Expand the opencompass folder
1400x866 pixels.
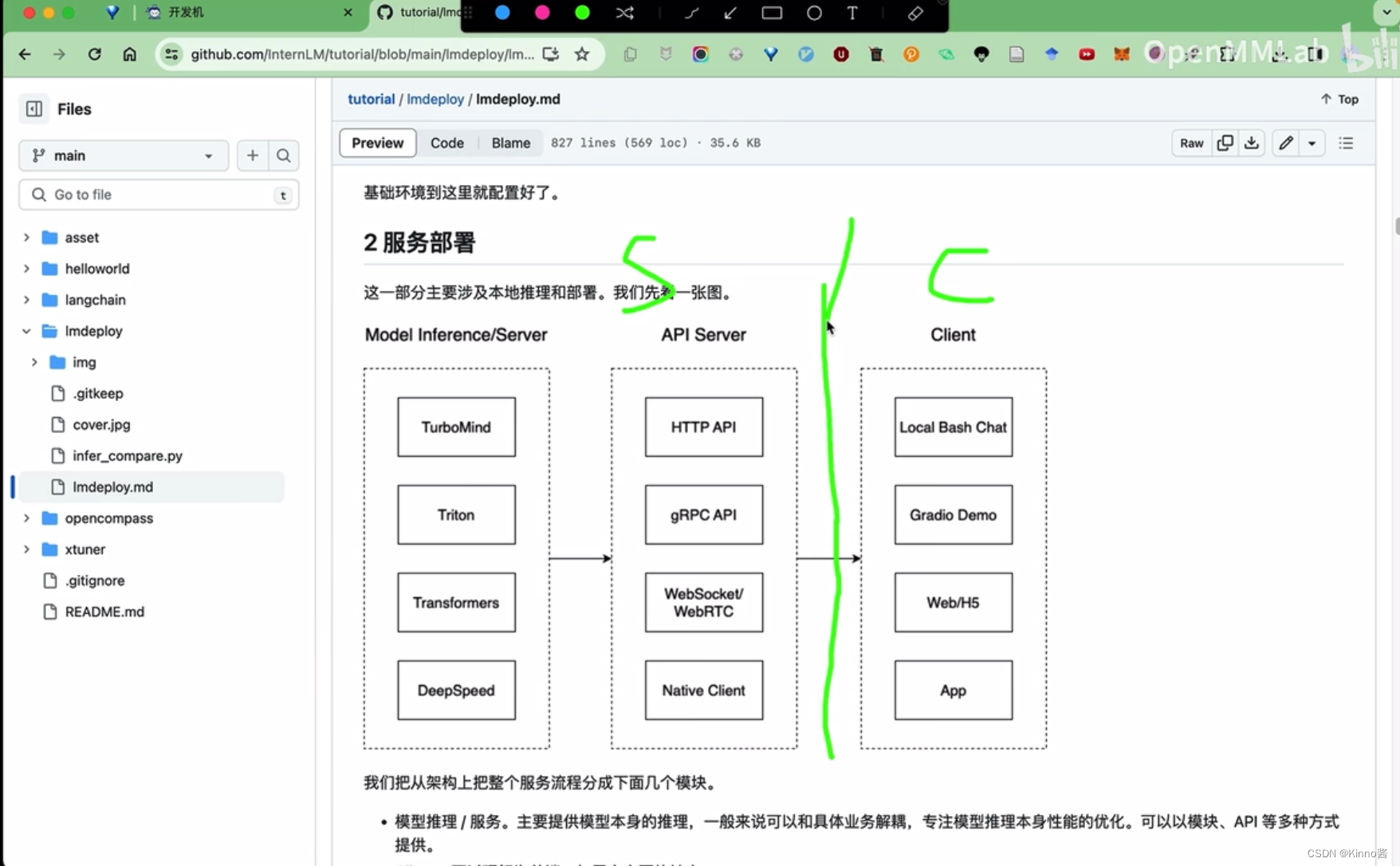[26, 518]
